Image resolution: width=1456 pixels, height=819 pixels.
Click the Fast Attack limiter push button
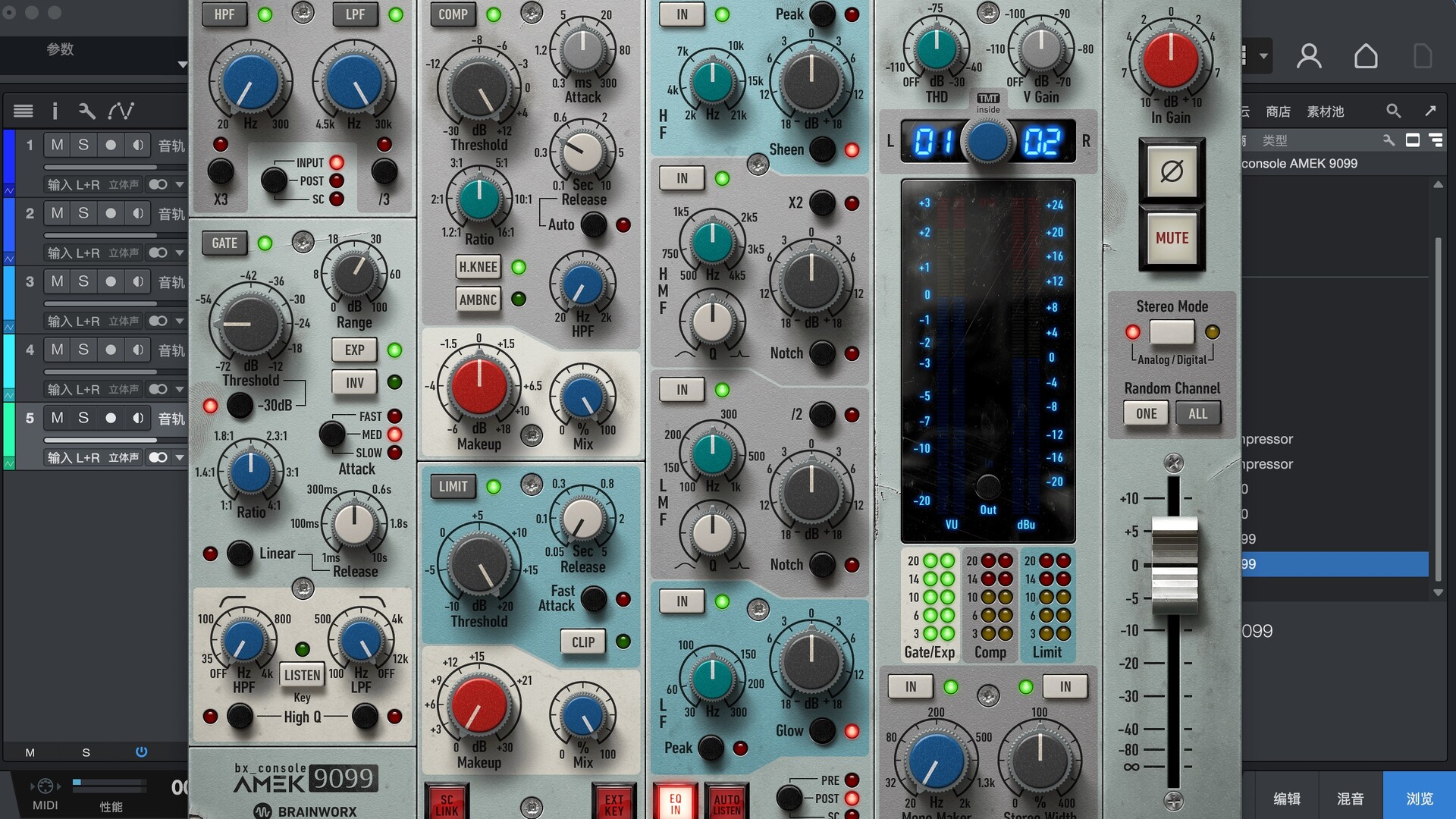click(x=593, y=599)
